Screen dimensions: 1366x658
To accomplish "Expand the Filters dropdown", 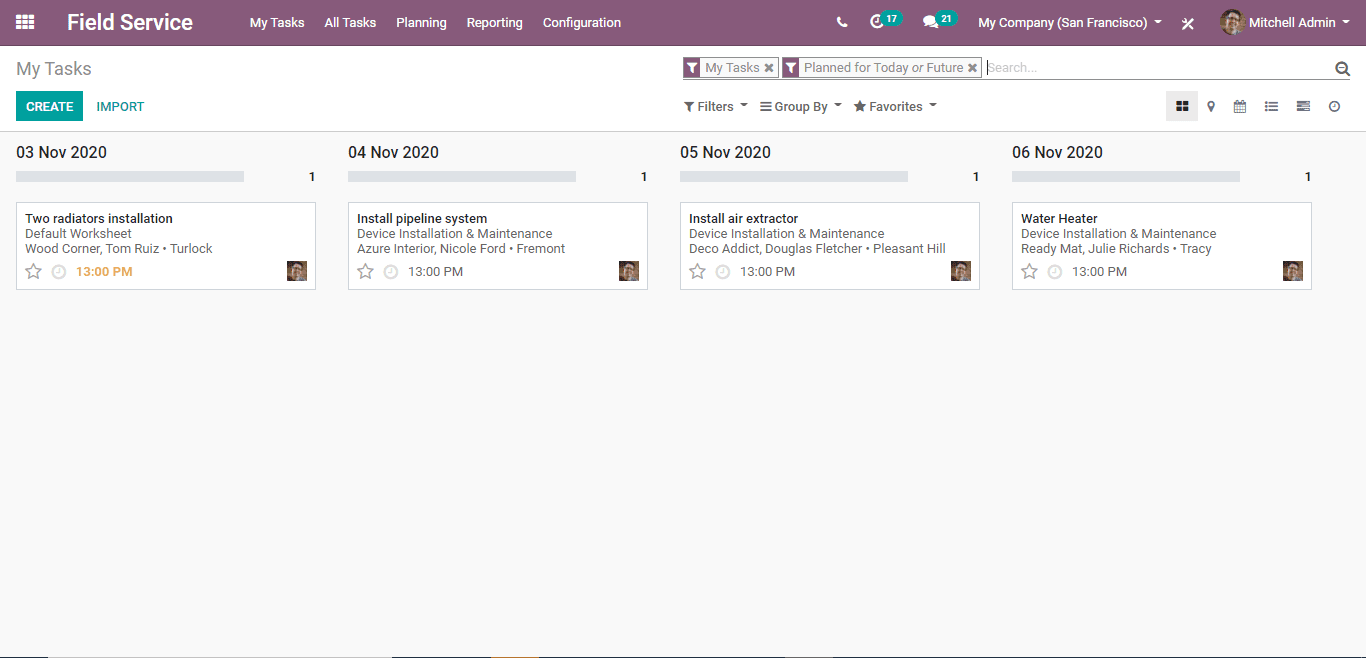I will (x=715, y=106).
